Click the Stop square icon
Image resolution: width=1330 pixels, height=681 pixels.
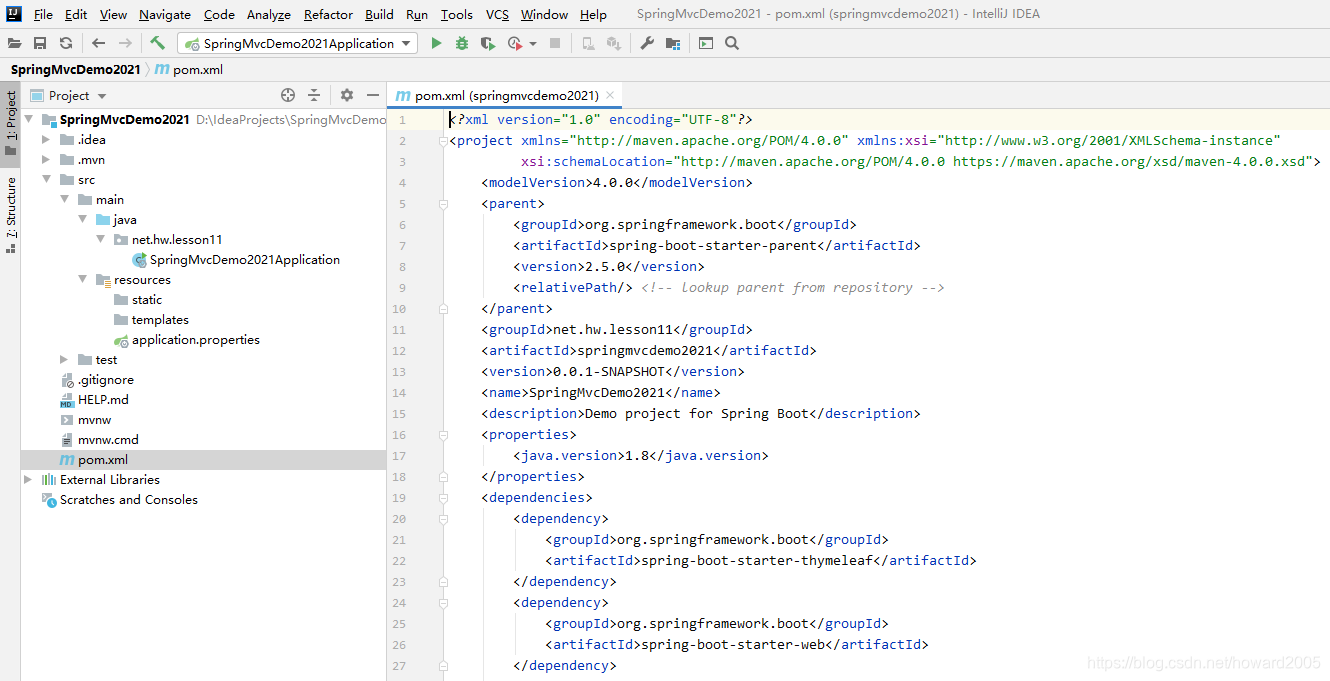pyautogui.click(x=555, y=43)
